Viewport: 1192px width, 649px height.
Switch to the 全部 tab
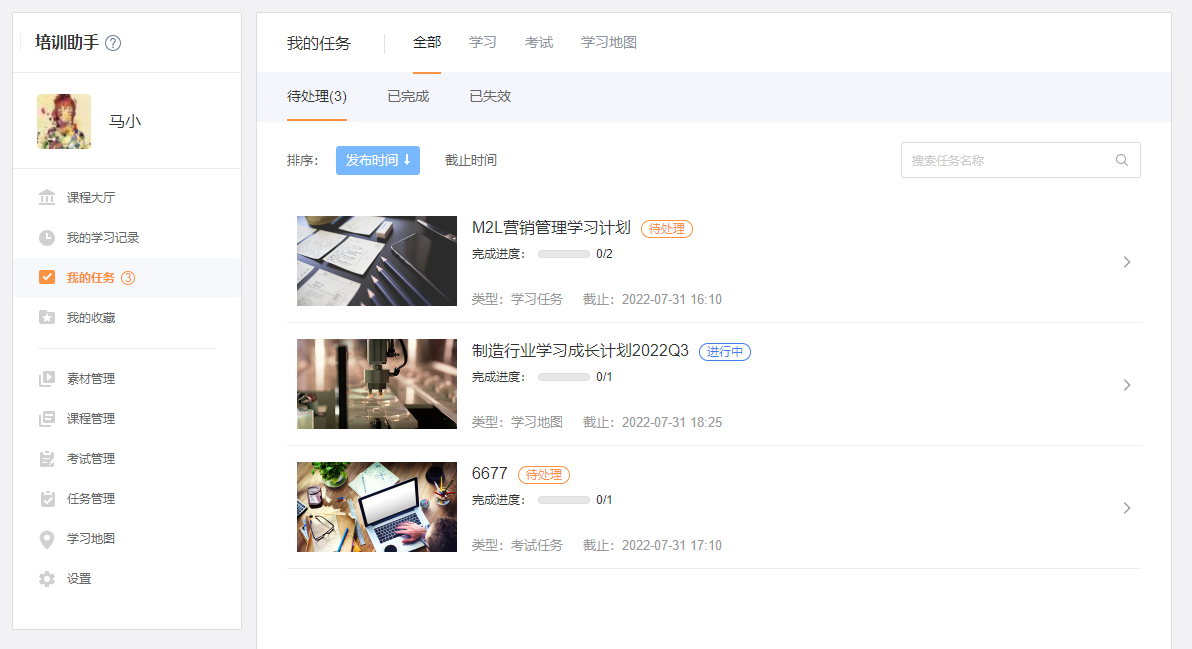pos(426,43)
